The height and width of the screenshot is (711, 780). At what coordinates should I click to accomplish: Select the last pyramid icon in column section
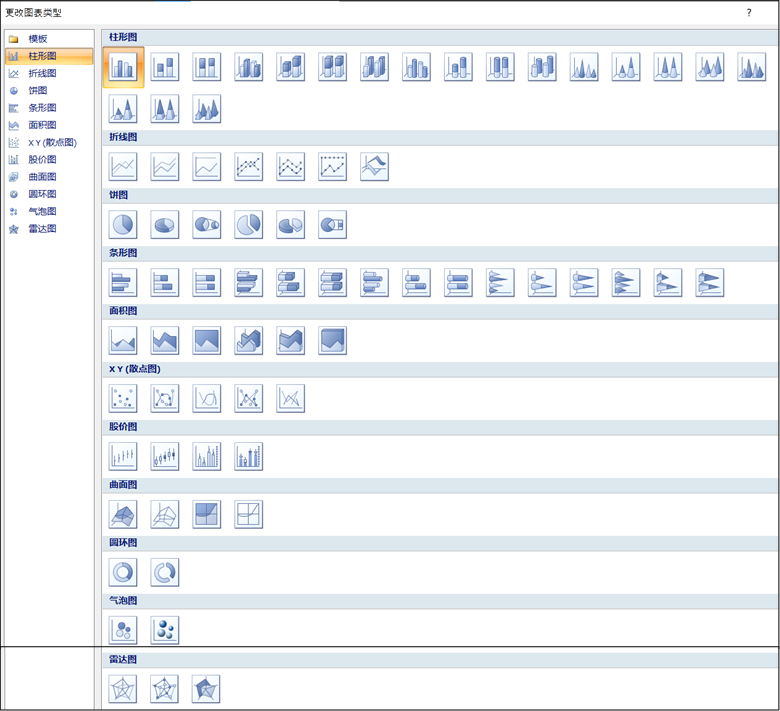click(x=206, y=109)
